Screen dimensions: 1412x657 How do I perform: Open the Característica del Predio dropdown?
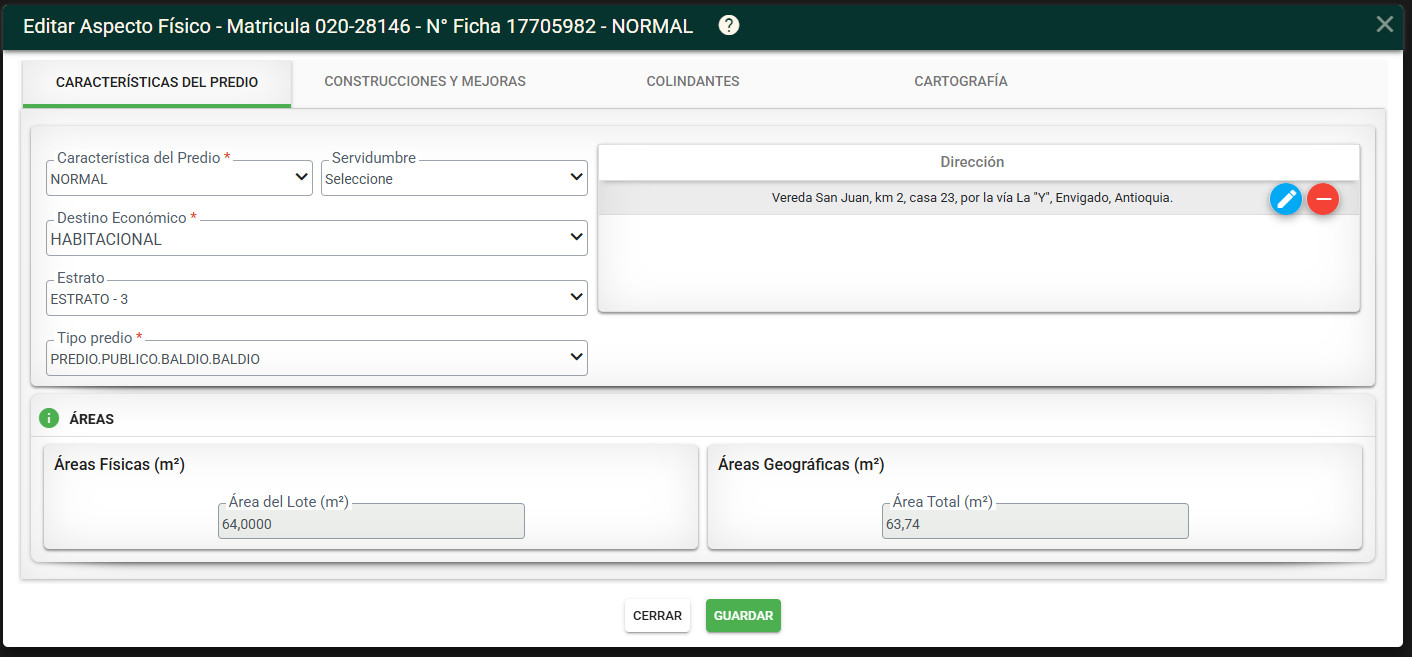pyautogui.click(x=179, y=178)
